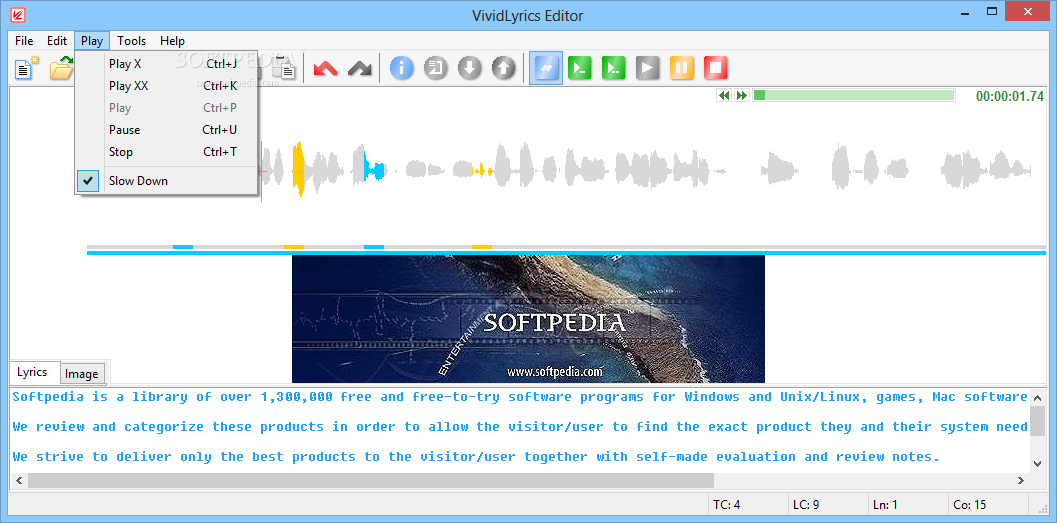Click the green fast-forward double-arrow
The height and width of the screenshot is (523, 1057).
[x=742, y=96]
